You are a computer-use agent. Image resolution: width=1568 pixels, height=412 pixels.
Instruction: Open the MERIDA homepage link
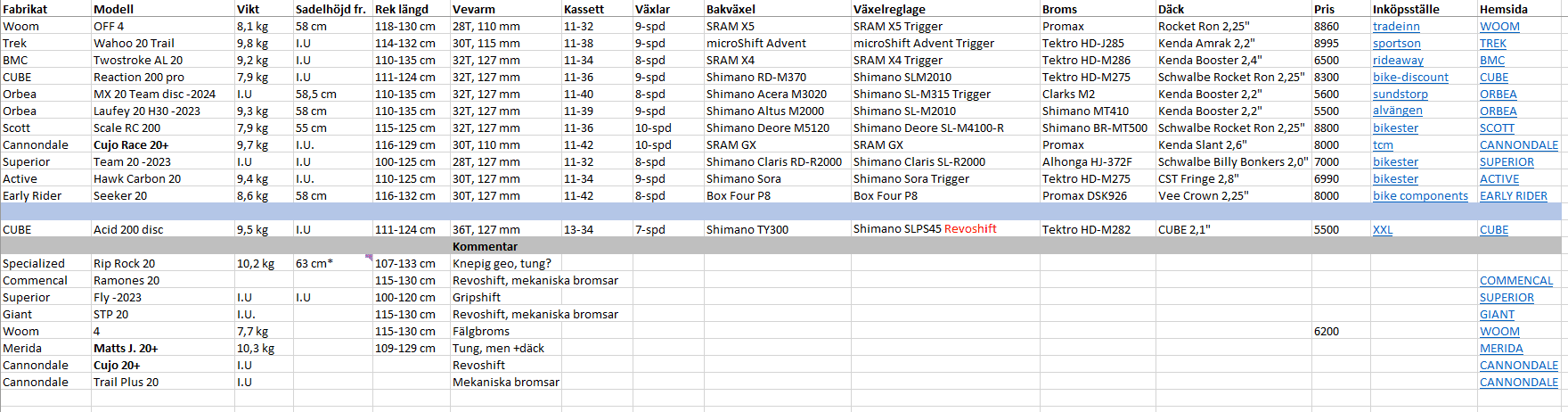click(1501, 349)
